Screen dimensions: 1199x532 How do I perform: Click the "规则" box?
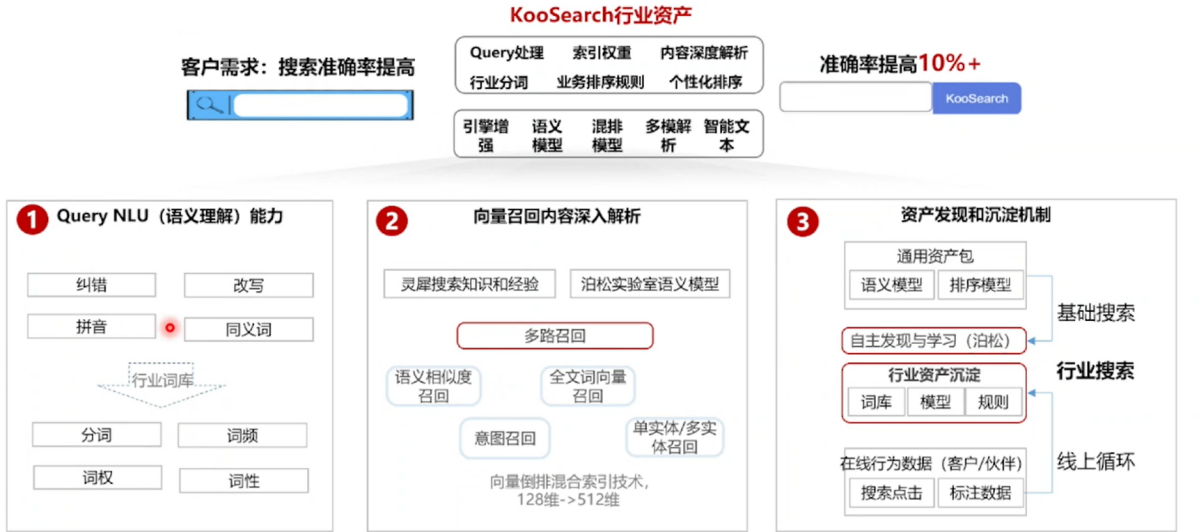994,402
